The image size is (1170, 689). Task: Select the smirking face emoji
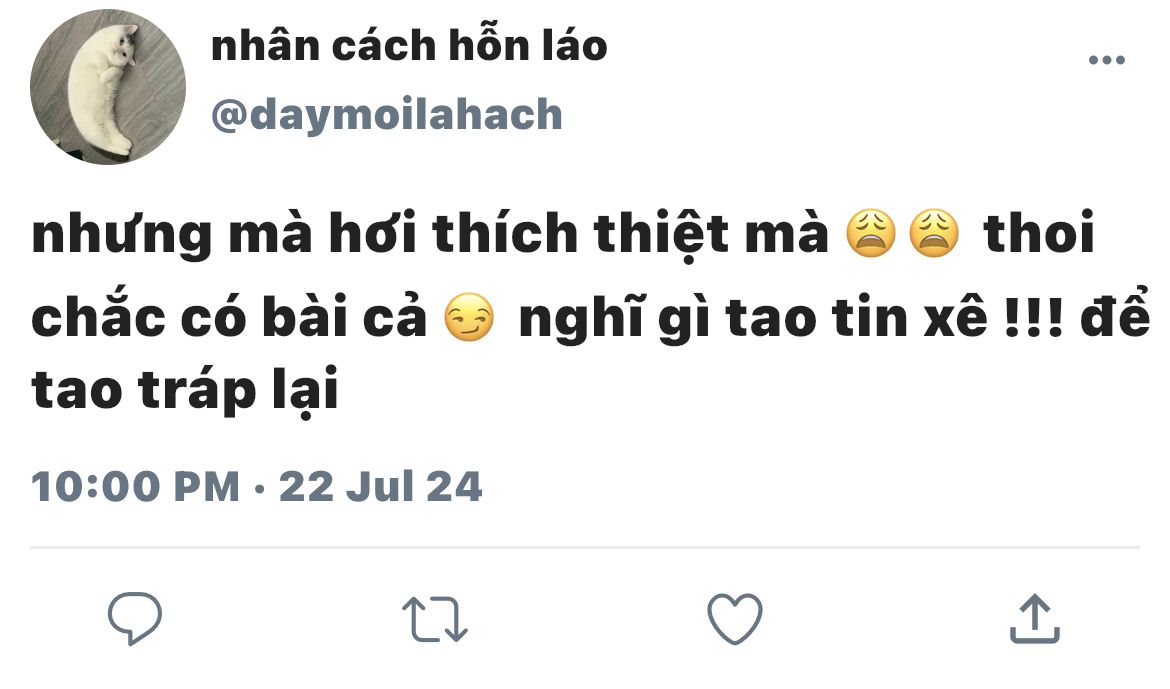[x=469, y=317]
